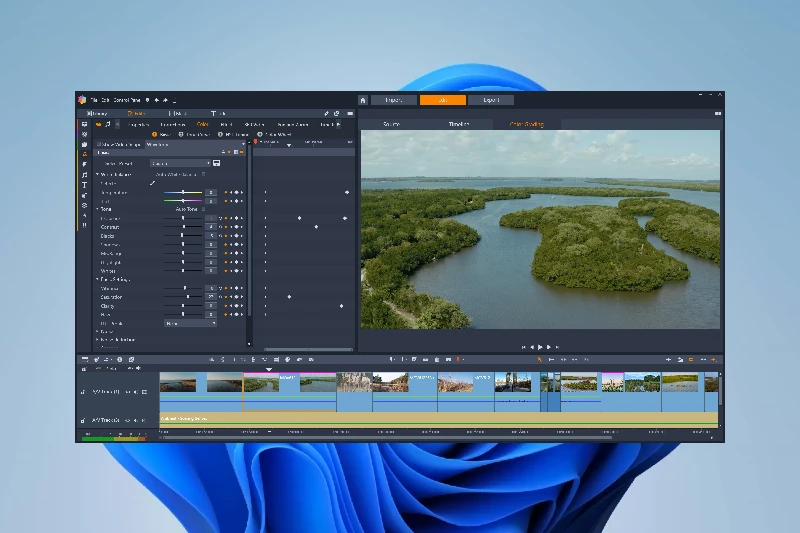Open the Properties section of the editor
This screenshot has height=533, width=800.
pos(138,124)
